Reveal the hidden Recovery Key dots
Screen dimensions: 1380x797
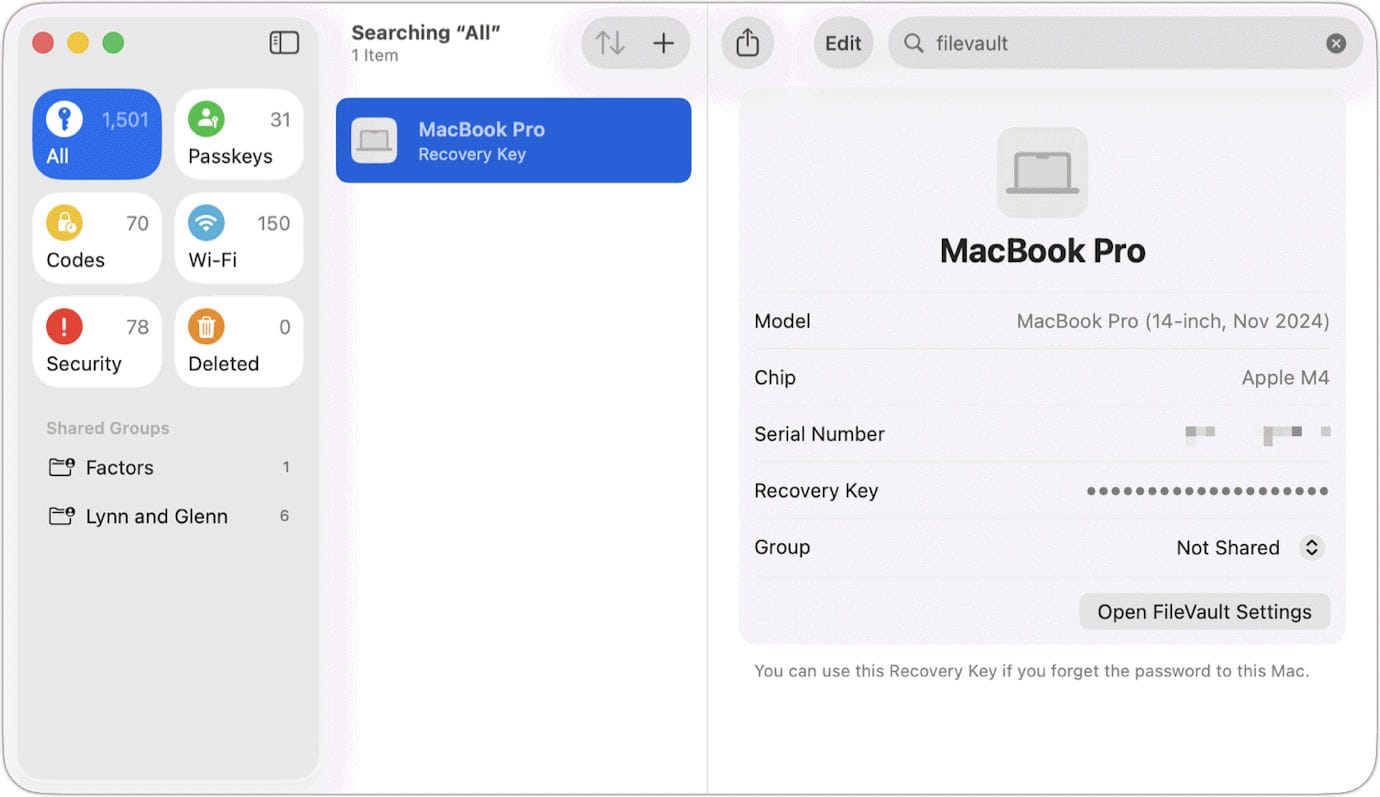pos(1207,491)
